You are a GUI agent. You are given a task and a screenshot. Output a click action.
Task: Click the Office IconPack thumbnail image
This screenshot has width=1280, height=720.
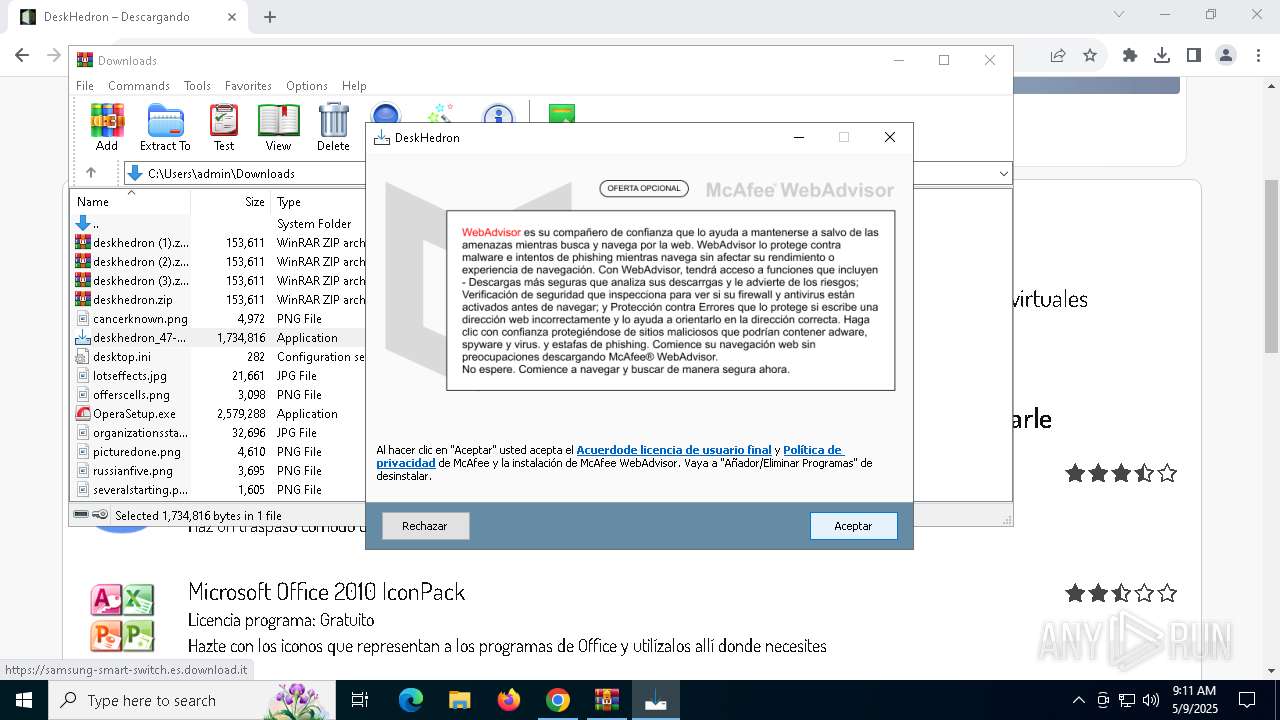(122, 618)
